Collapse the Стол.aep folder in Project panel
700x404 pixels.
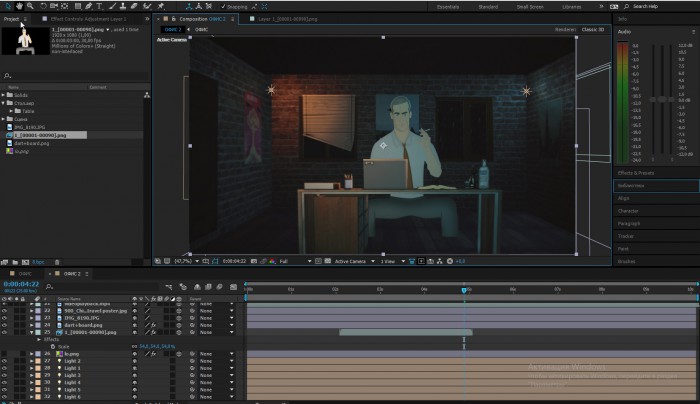tap(3, 103)
